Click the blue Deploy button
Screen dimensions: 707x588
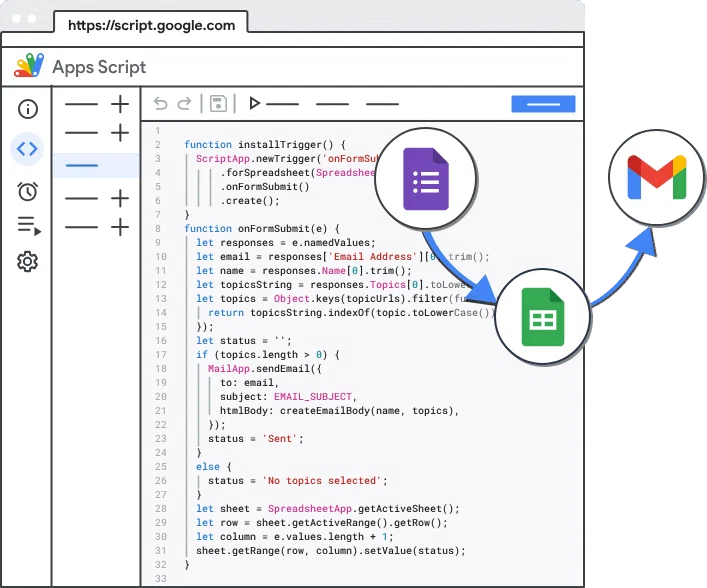tap(543, 104)
